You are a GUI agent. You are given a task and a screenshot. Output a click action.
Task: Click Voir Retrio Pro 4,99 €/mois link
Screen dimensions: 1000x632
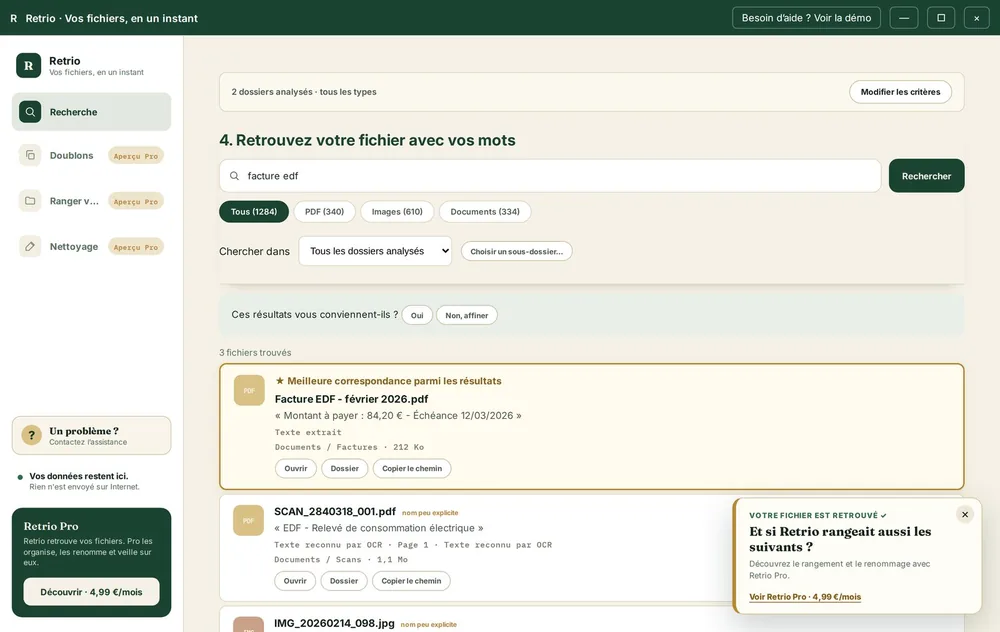(x=805, y=597)
